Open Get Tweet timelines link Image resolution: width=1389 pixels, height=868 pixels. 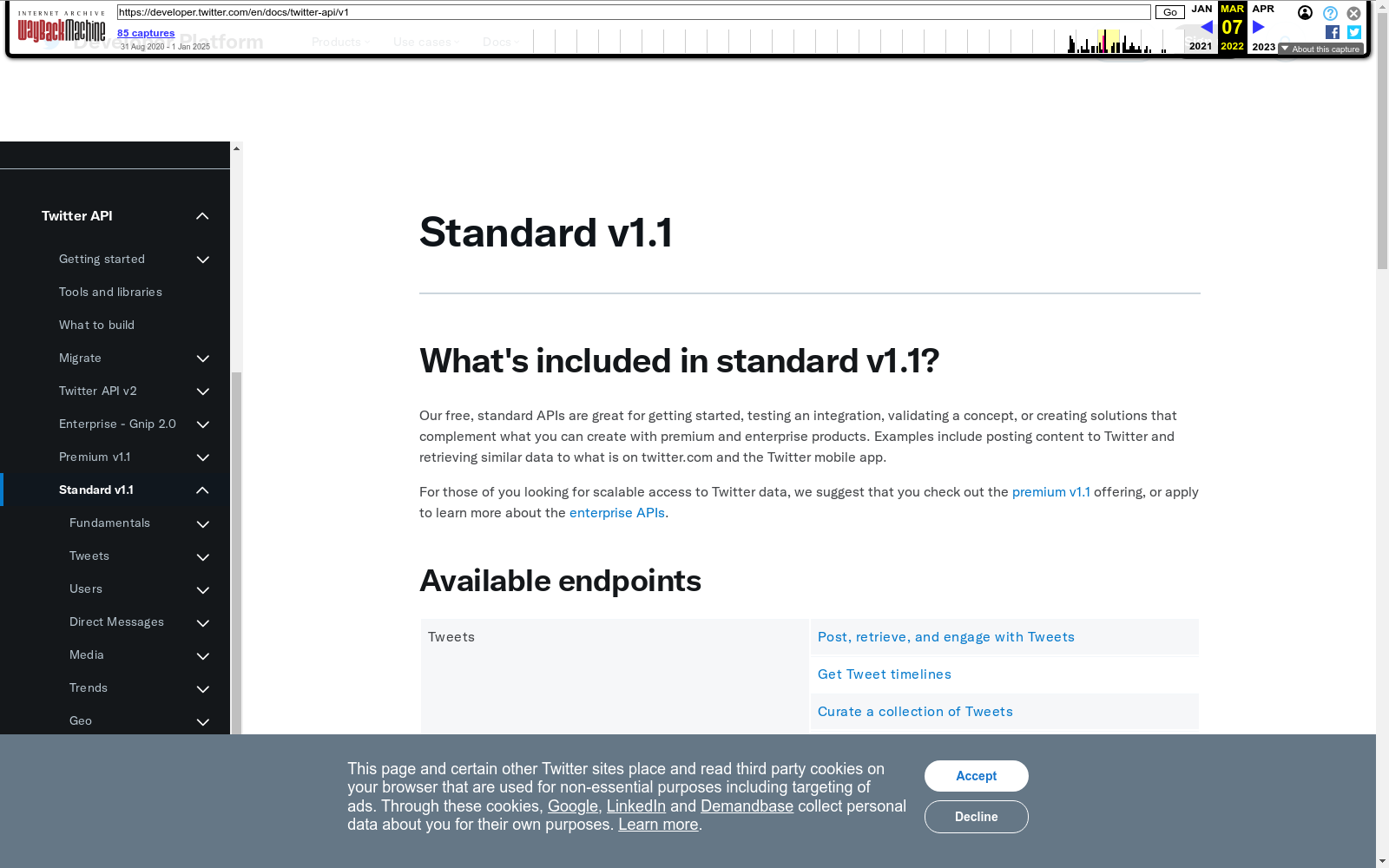[x=885, y=674]
